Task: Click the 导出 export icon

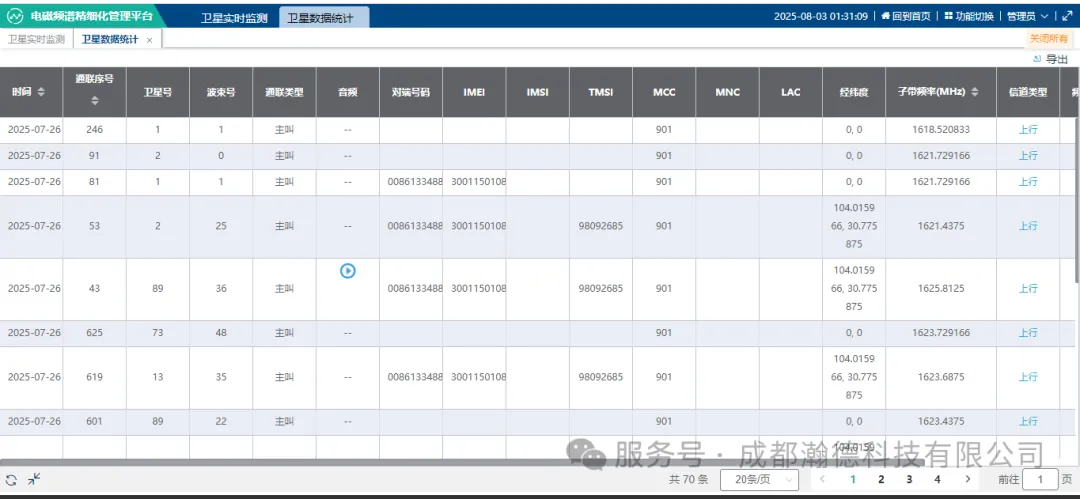Action: coord(1037,59)
